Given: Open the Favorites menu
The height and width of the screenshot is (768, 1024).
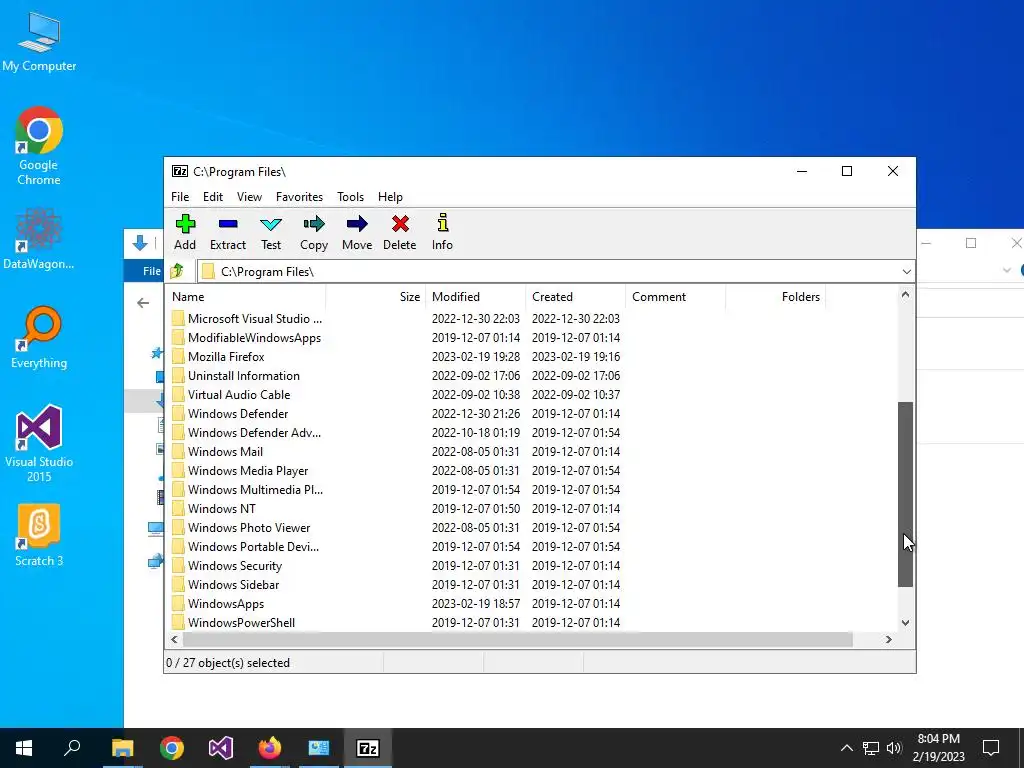Looking at the screenshot, I should (299, 197).
